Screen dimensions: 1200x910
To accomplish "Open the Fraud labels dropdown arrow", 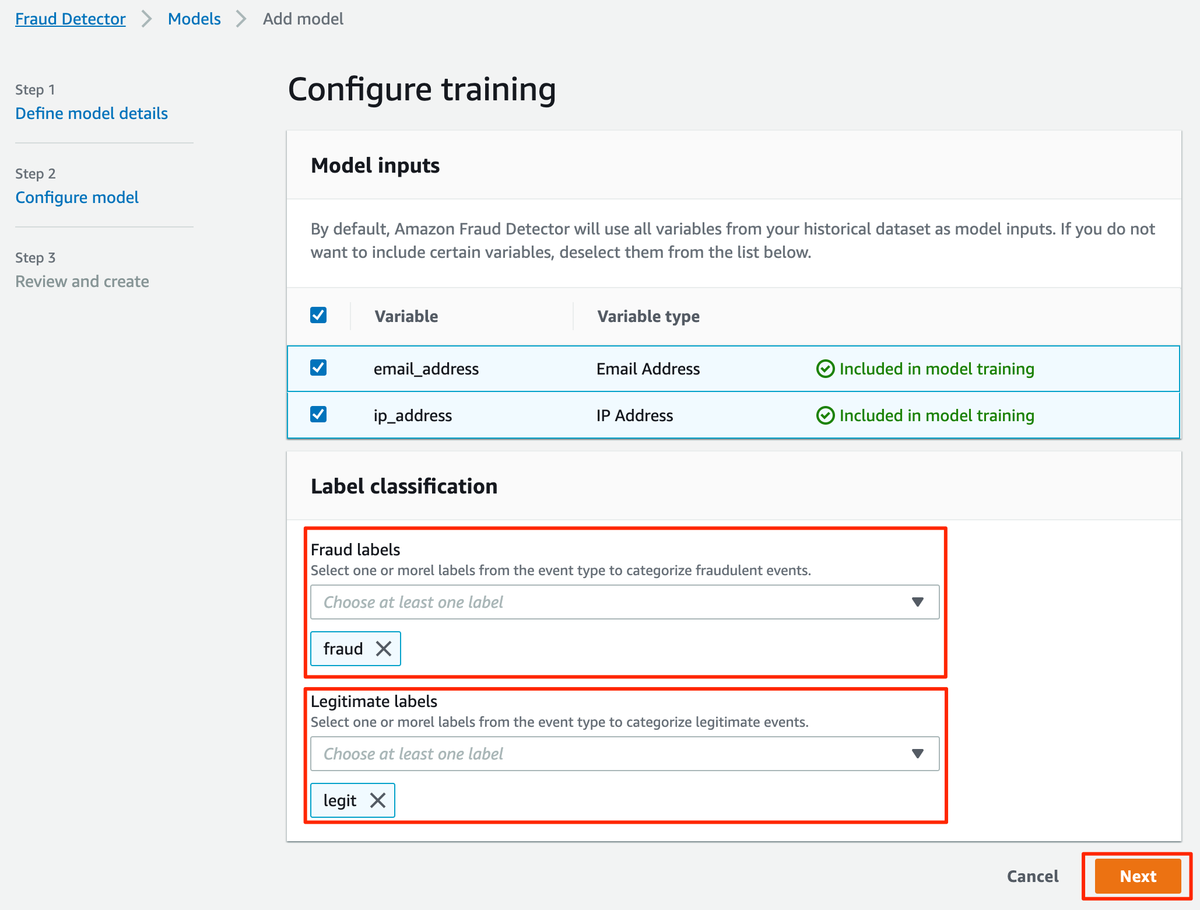I will click(x=917, y=602).
